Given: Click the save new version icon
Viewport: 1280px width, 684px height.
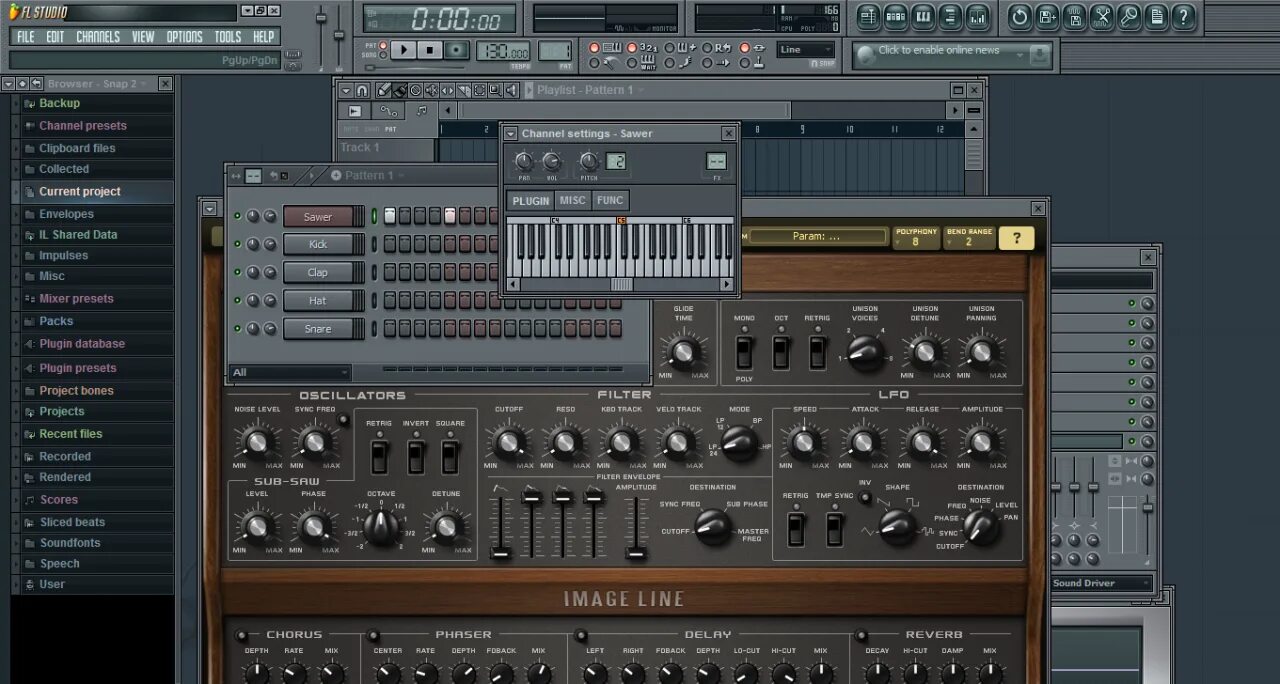Looking at the screenshot, I should pyautogui.click(x=1047, y=16).
